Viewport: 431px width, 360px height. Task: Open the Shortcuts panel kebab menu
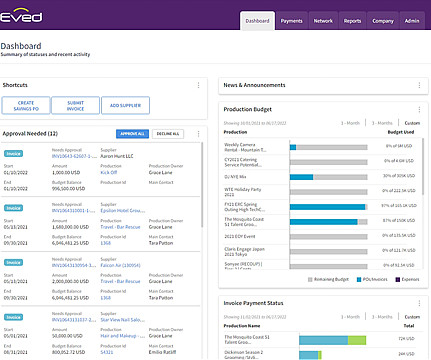point(198,85)
